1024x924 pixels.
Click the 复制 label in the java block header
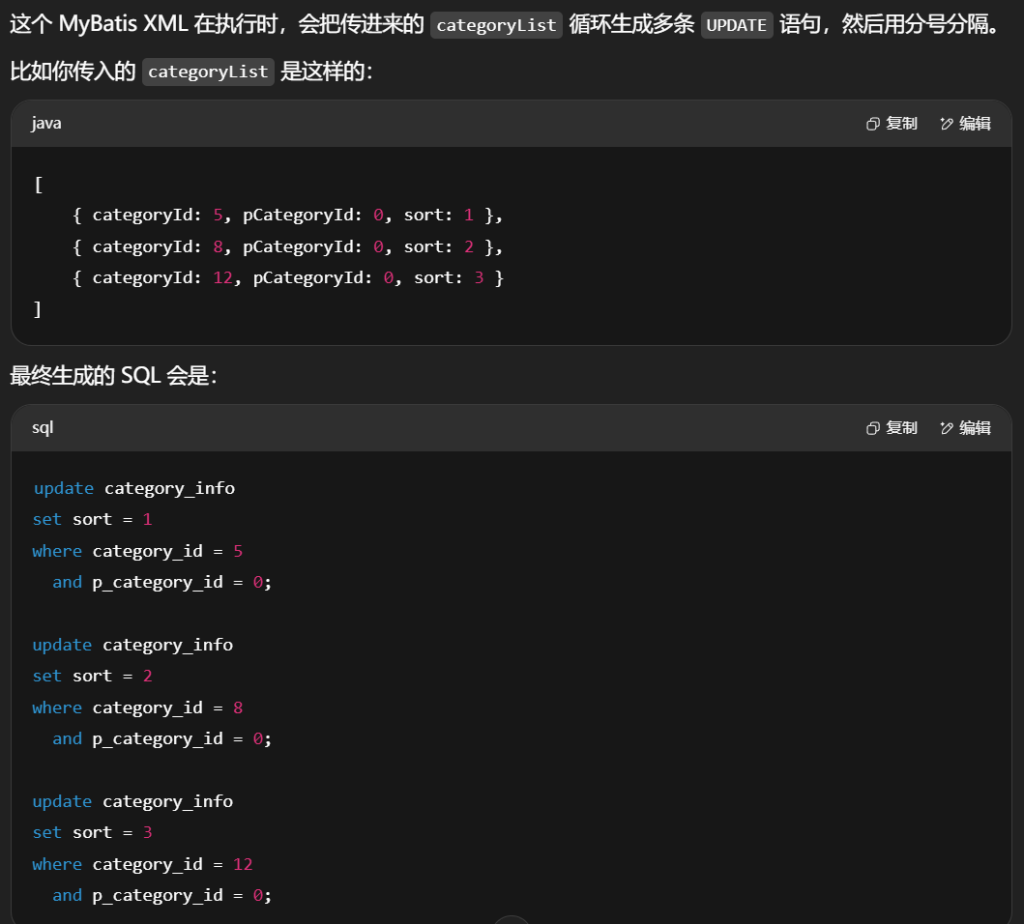(x=901, y=124)
